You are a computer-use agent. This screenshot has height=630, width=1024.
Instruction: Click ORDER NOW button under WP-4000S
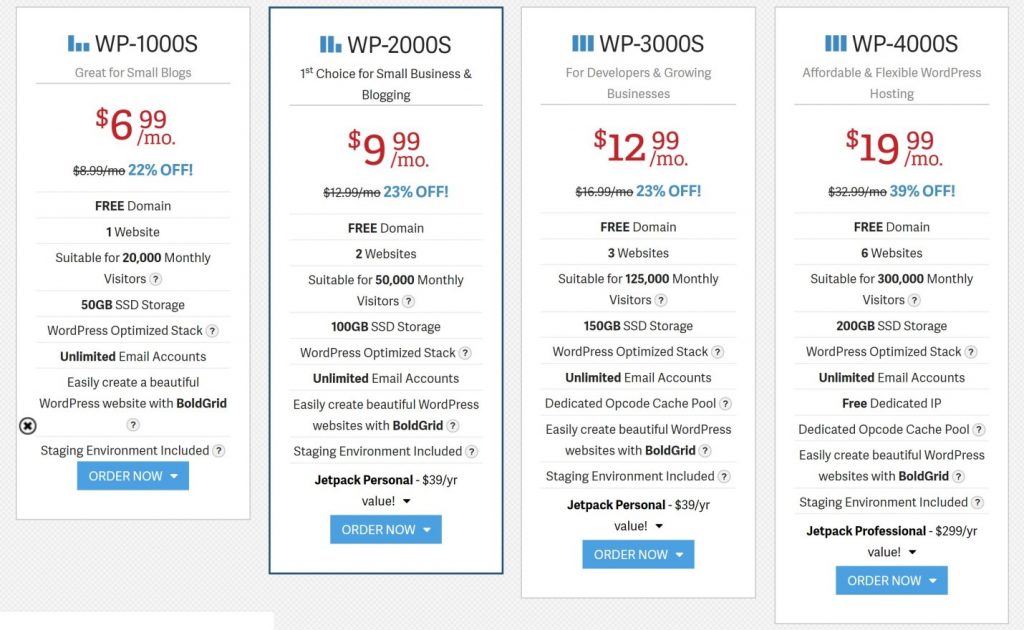pyautogui.click(x=891, y=580)
